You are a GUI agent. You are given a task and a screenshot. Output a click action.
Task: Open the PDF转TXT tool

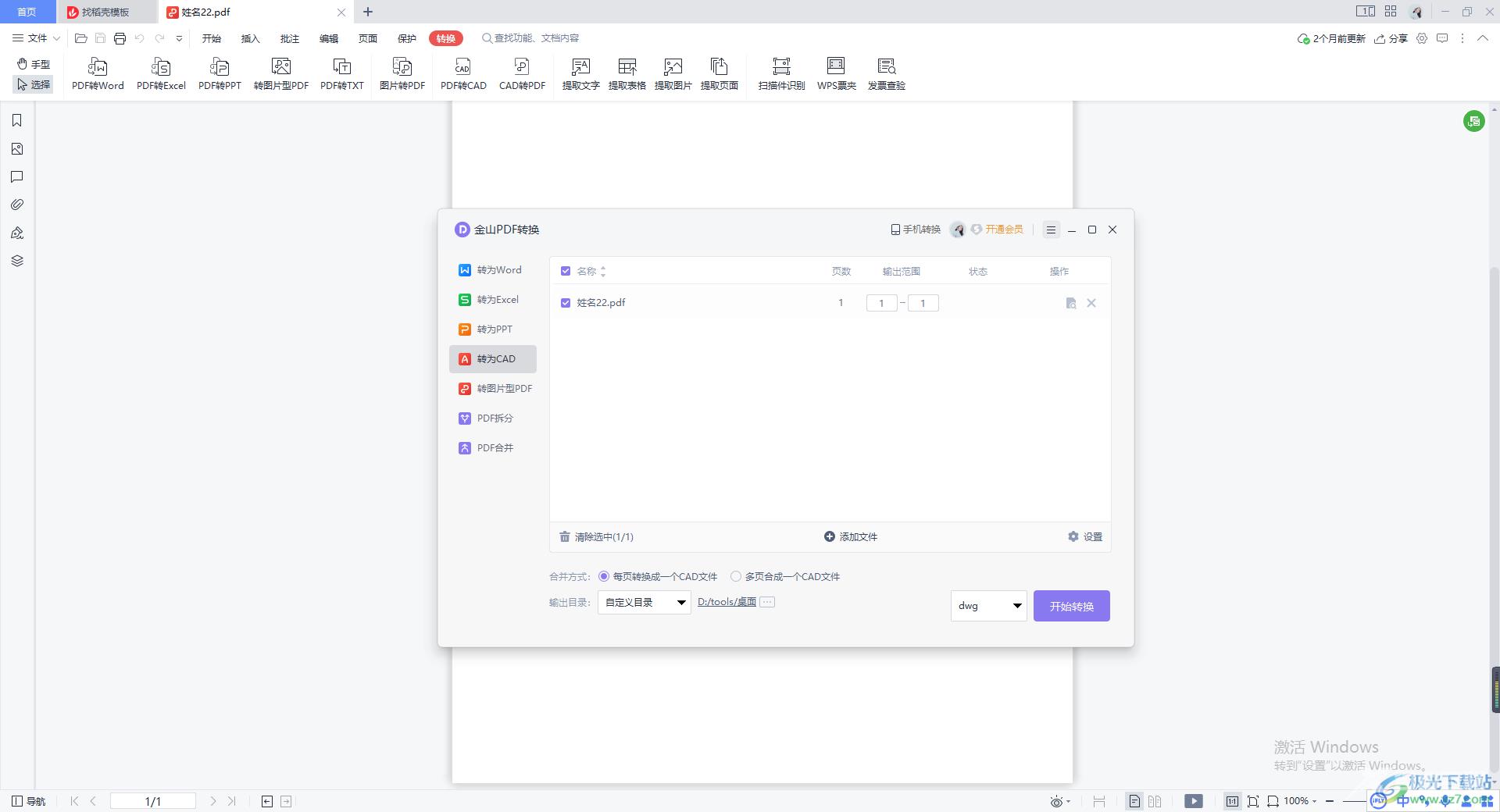coord(342,74)
